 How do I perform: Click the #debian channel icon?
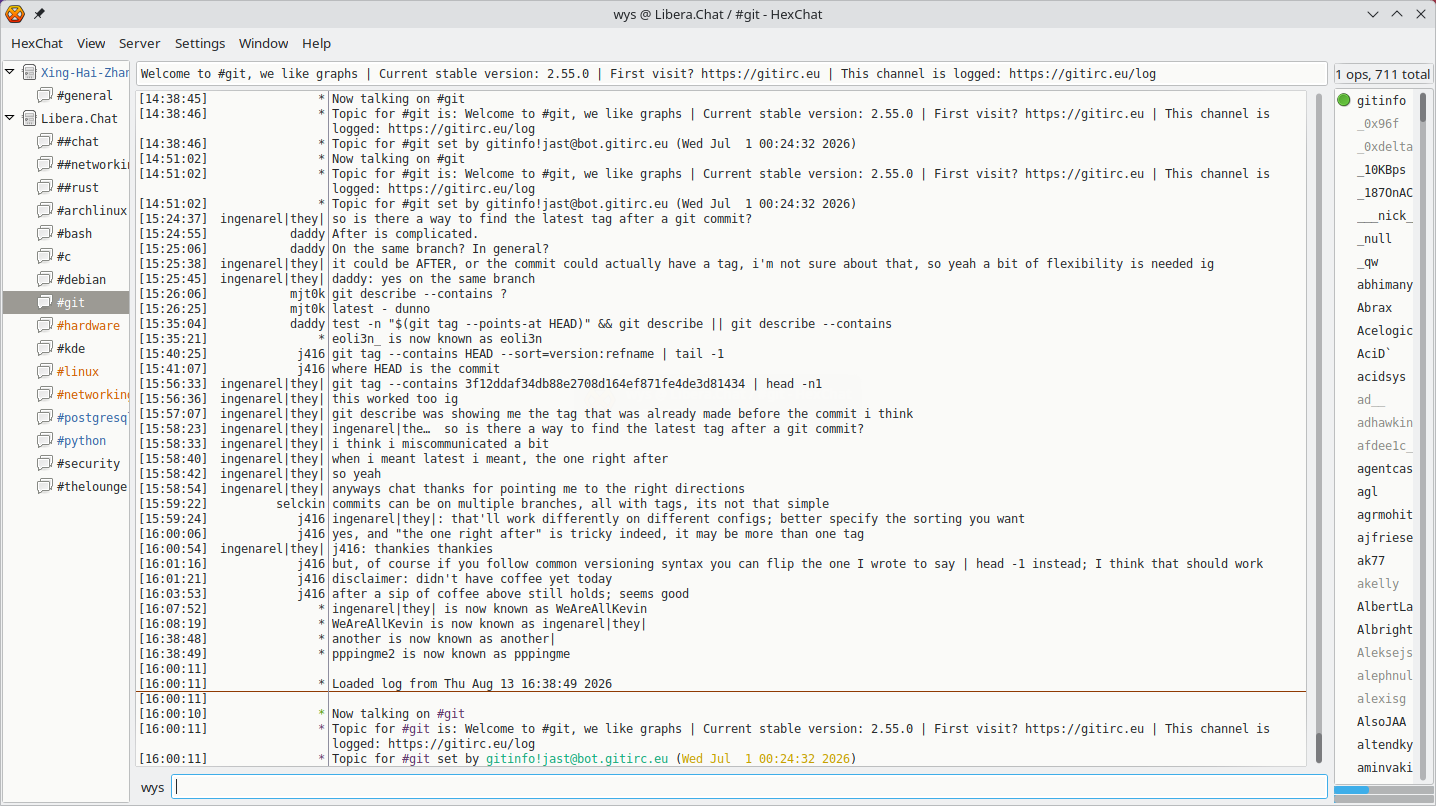(44, 279)
